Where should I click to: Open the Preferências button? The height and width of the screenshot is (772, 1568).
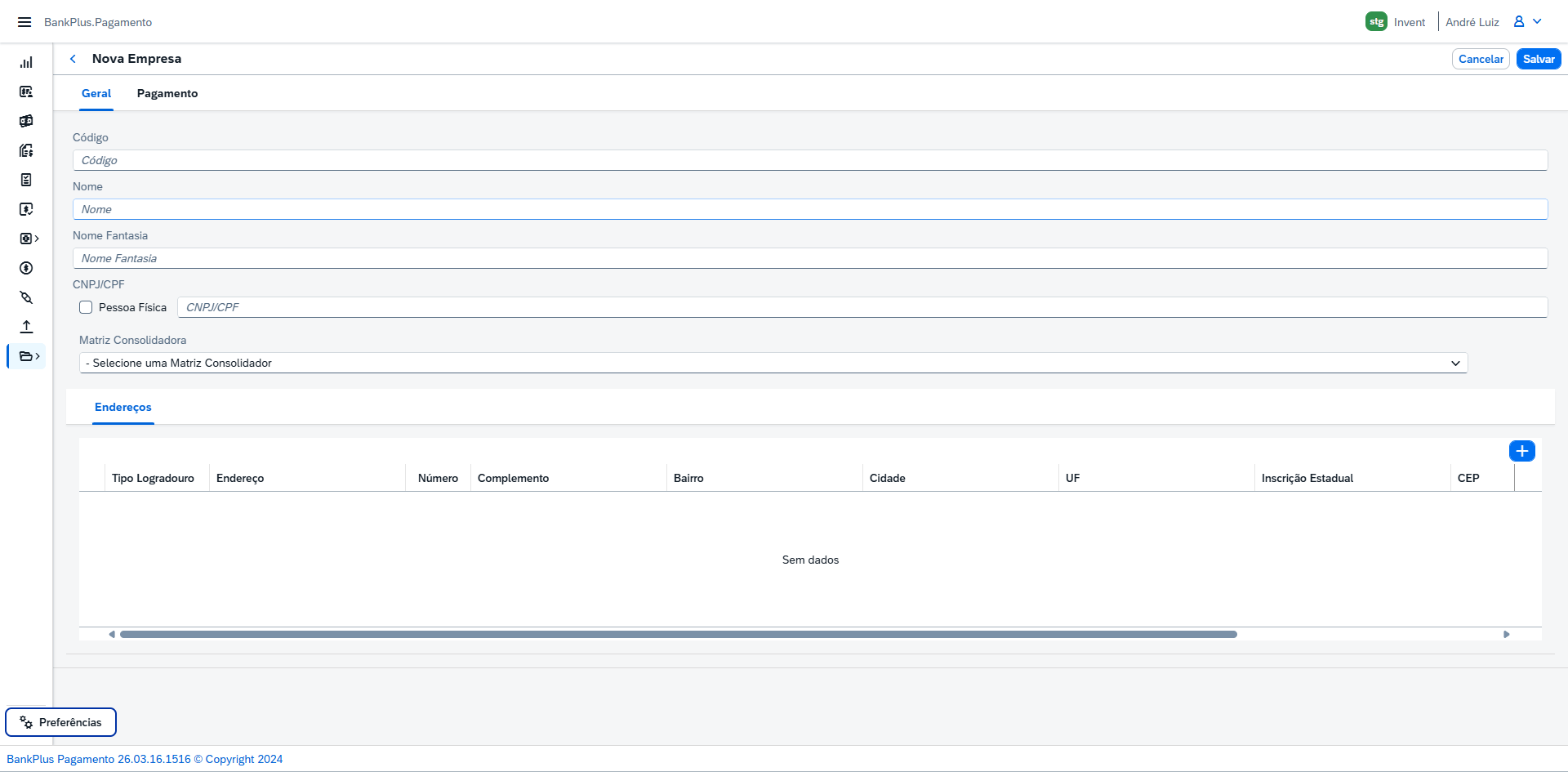tap(61, 722)
